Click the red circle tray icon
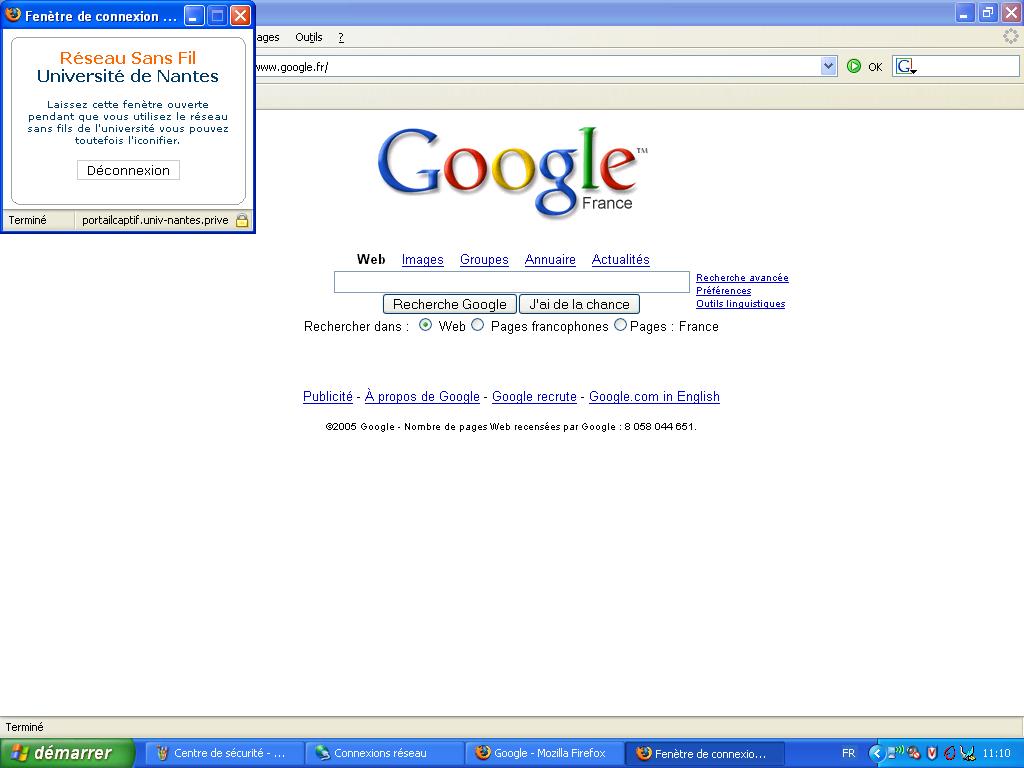 click(x=949, y=753)
